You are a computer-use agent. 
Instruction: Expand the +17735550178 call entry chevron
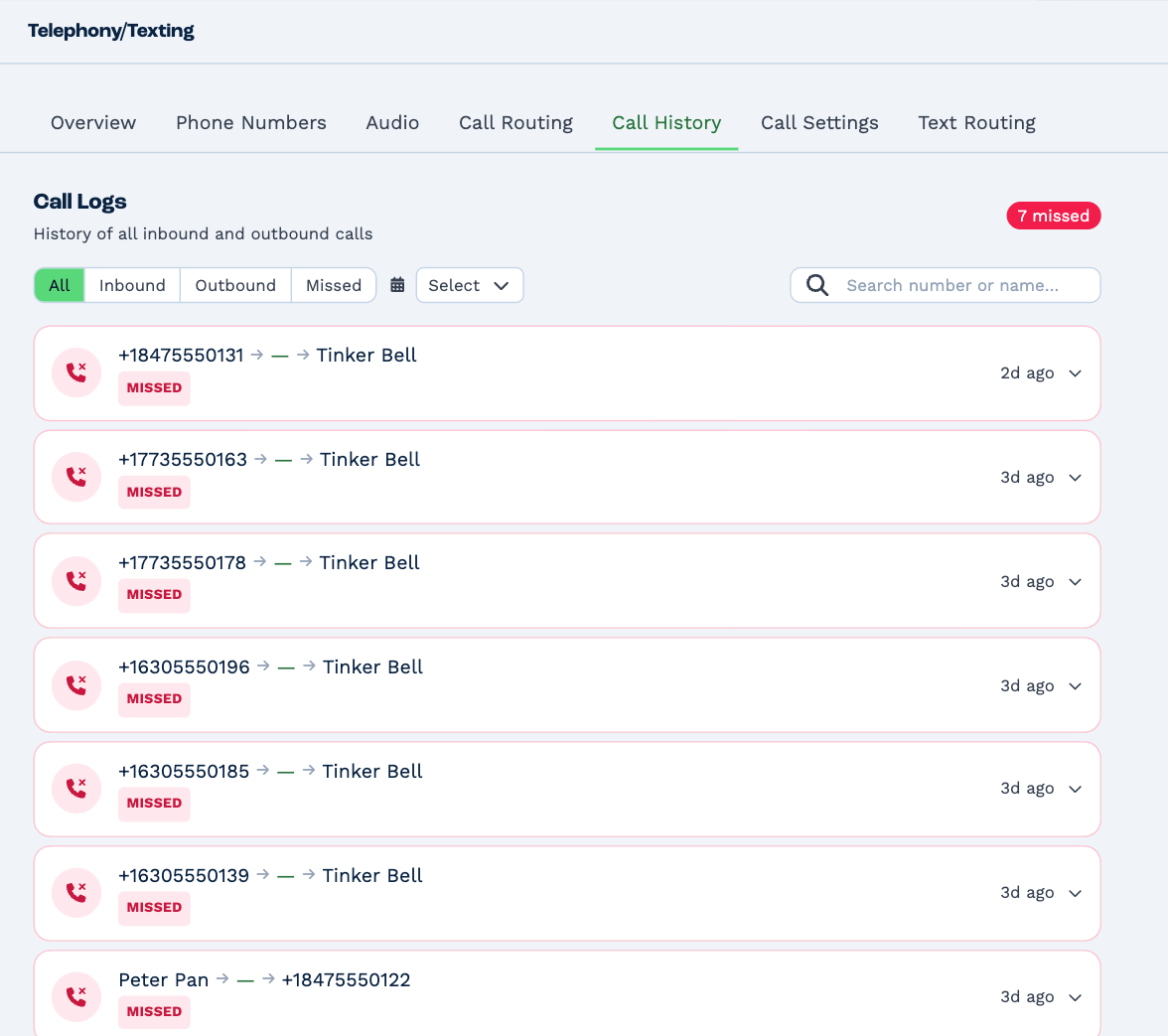(x=1075, y=582)
